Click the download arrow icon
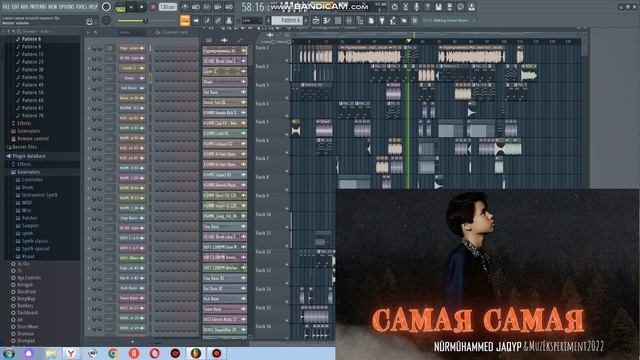This screenshot has height=360, width=640. point(471,7)
